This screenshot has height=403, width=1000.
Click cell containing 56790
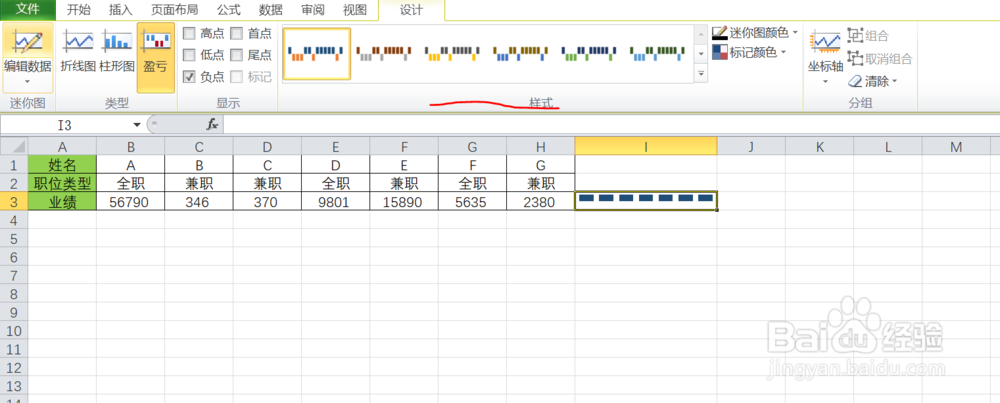131,202
